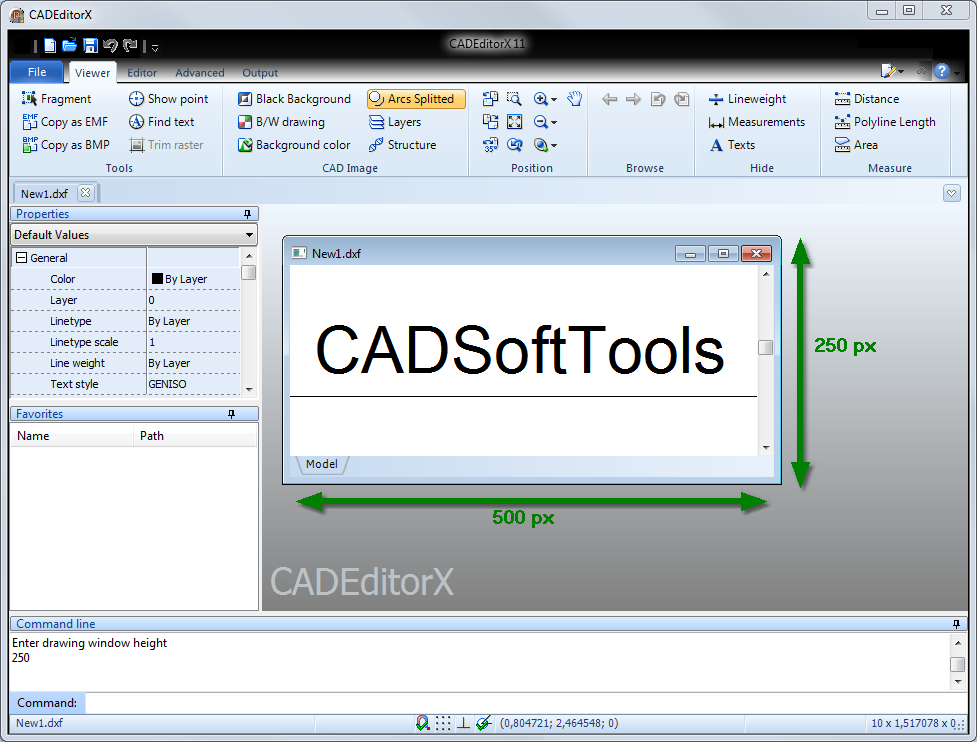Toggle Arcs Splitted mode off

[x=415, y=99]
